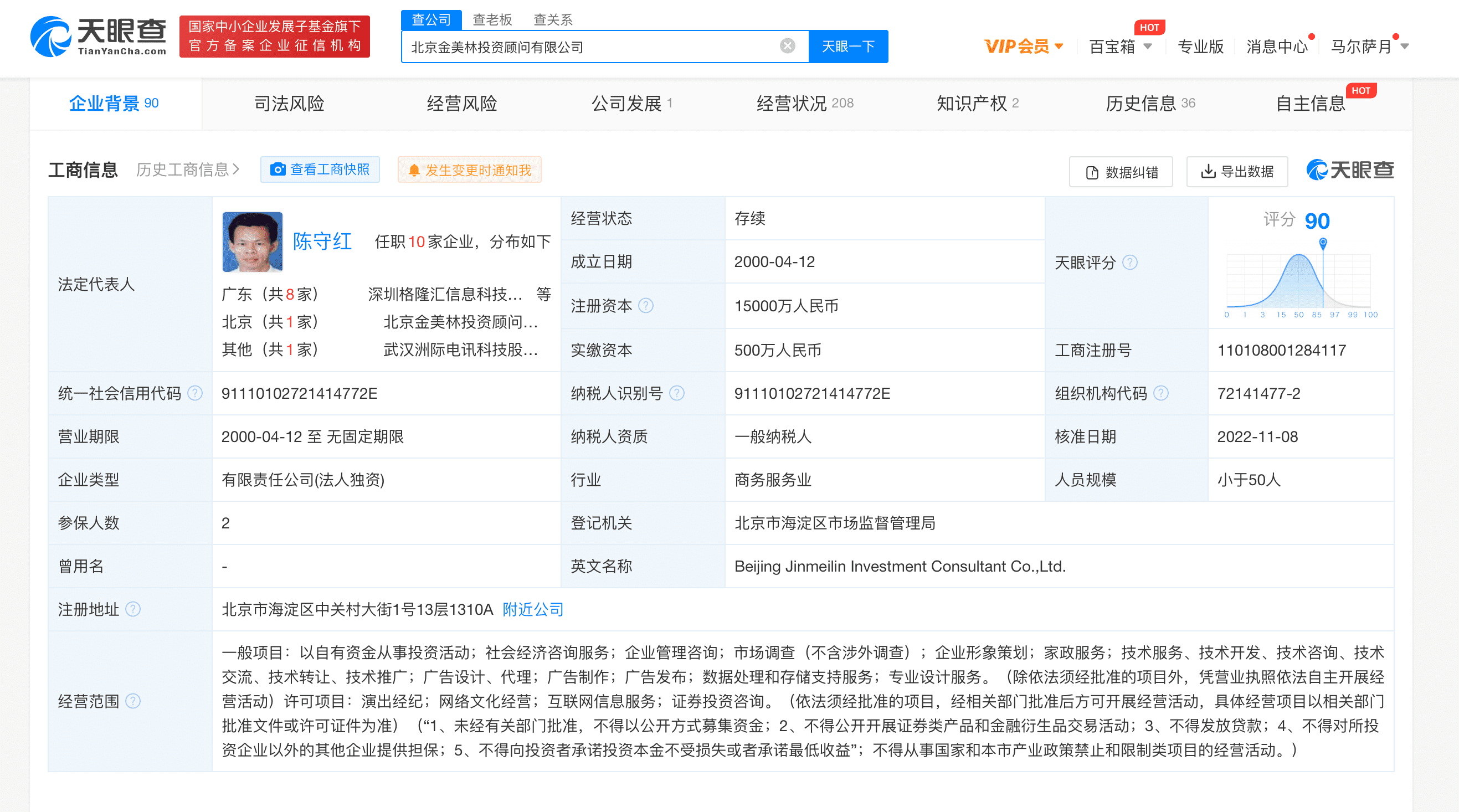Open the 自主信息 tab
The image size is (1459, 812).
pos(1310,103)
